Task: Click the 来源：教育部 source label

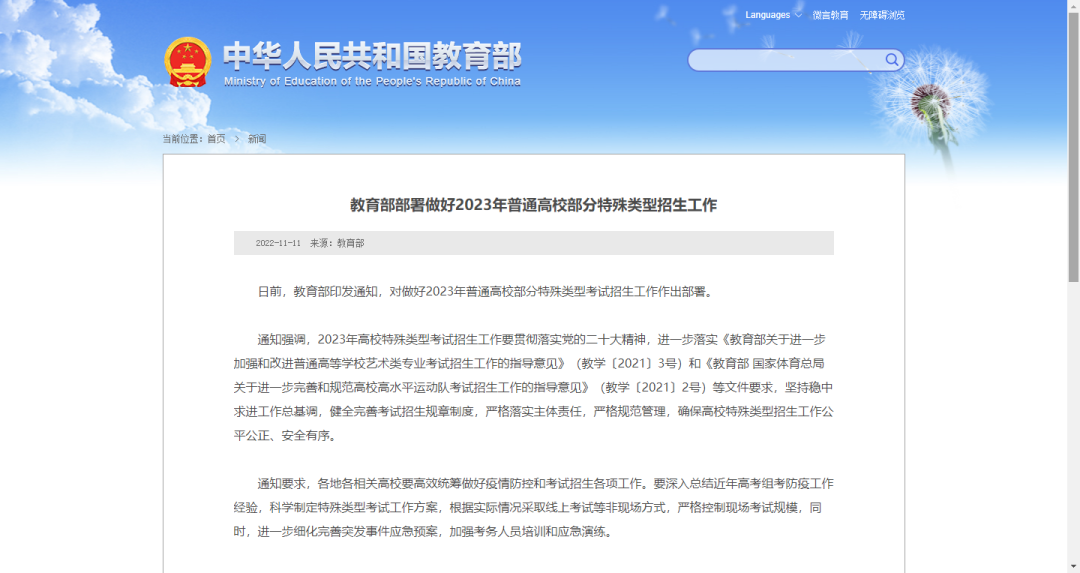Action: 337,243
